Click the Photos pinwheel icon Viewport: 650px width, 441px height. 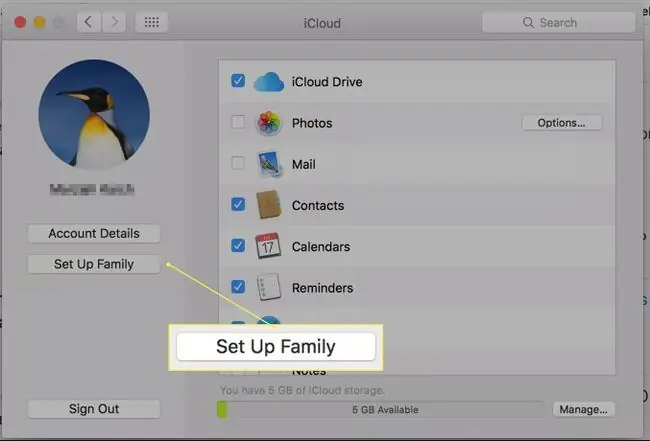tap(269, 123)
